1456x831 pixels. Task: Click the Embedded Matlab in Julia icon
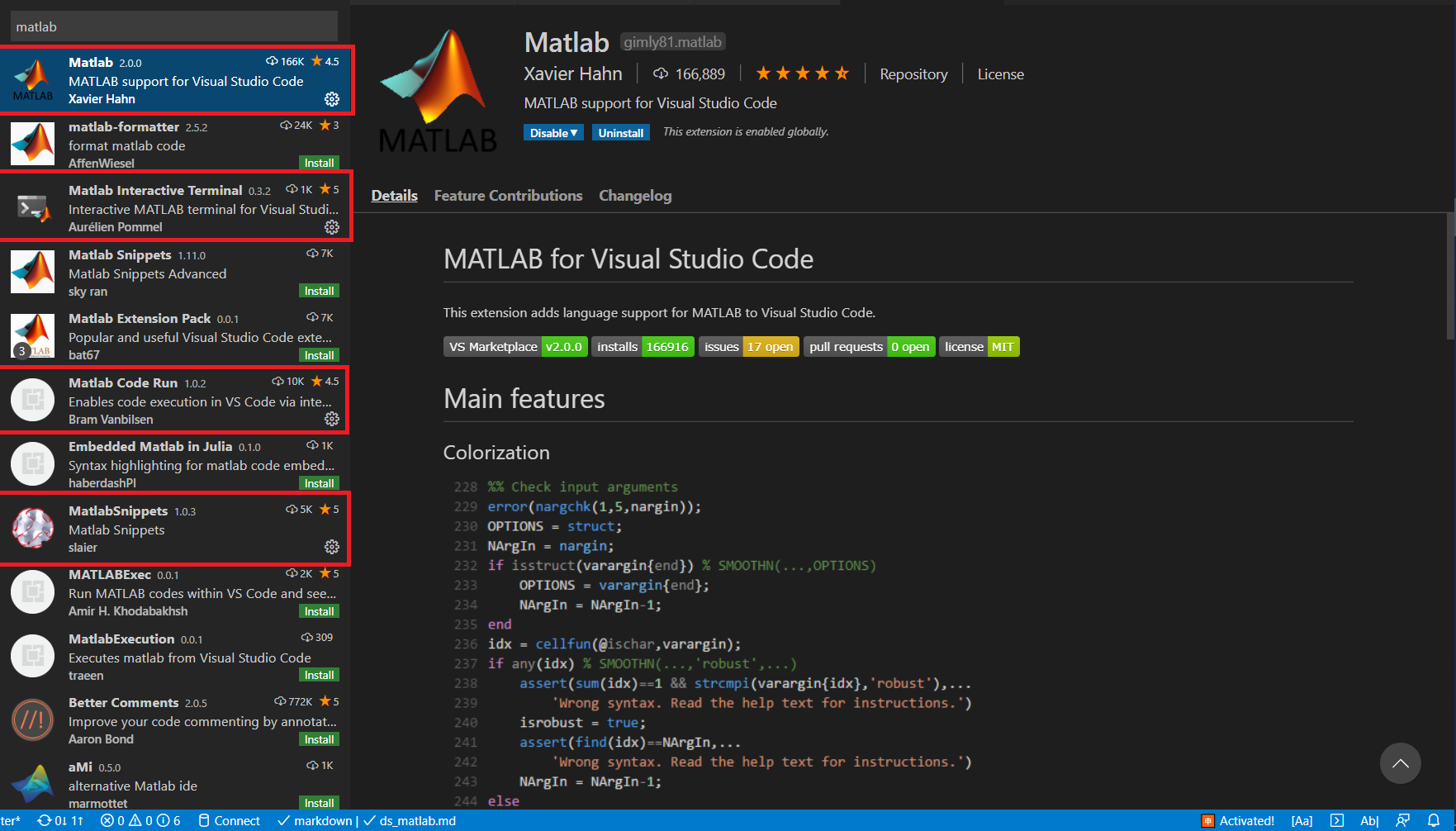click(x=33, y=464)
